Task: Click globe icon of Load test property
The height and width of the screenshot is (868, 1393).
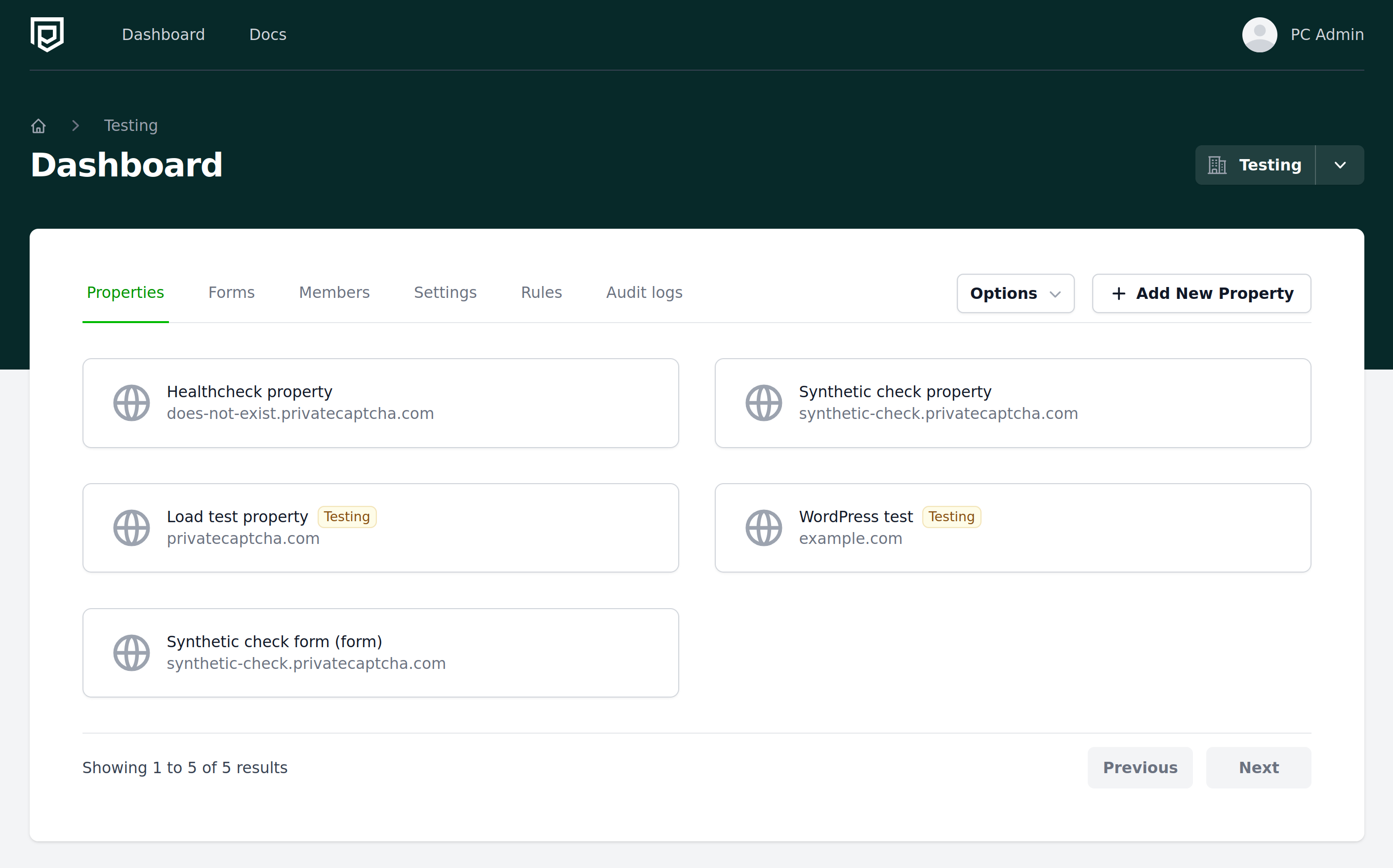Action: point(131,528)
